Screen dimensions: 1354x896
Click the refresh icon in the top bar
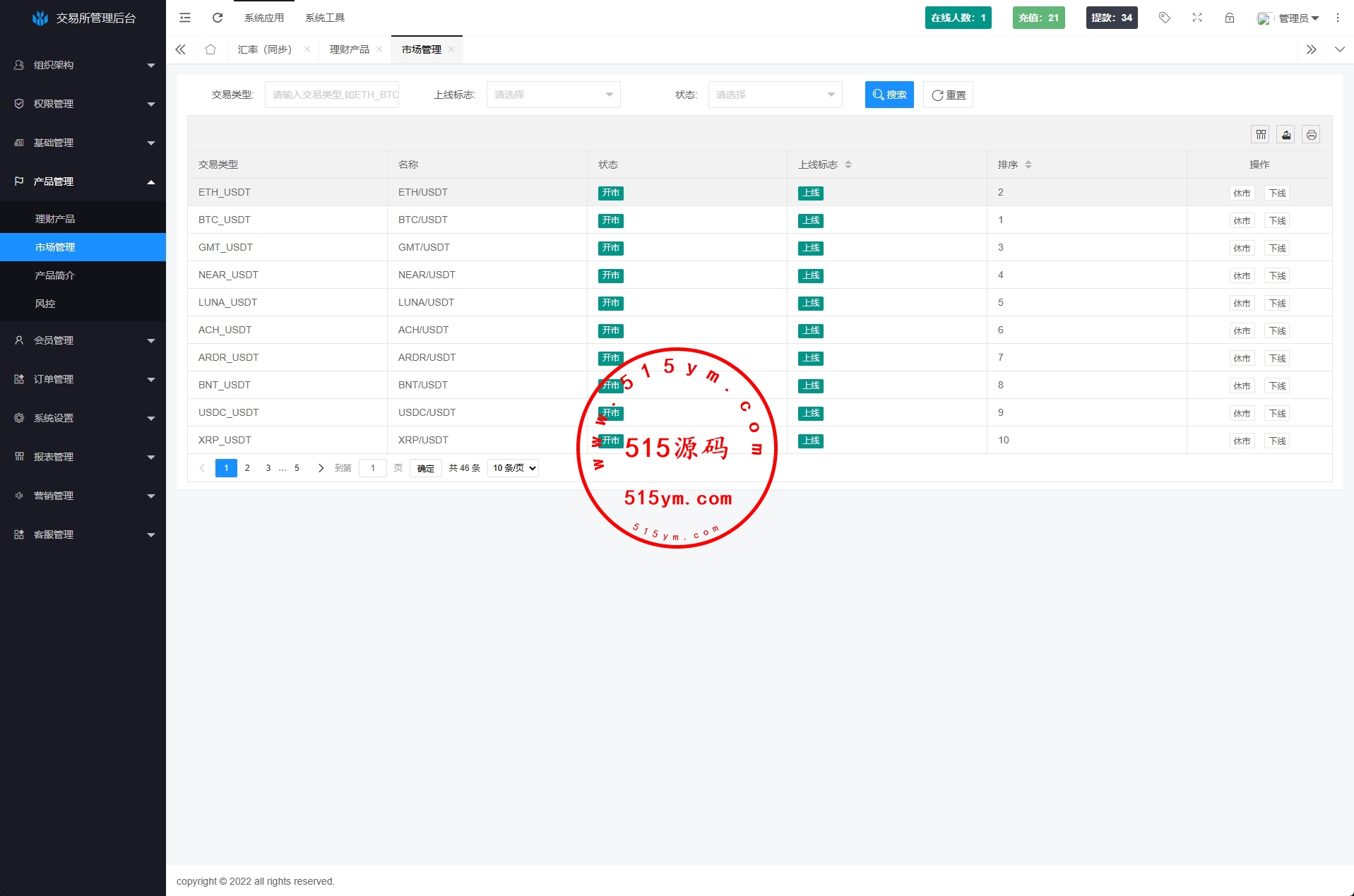coord(218,18)
